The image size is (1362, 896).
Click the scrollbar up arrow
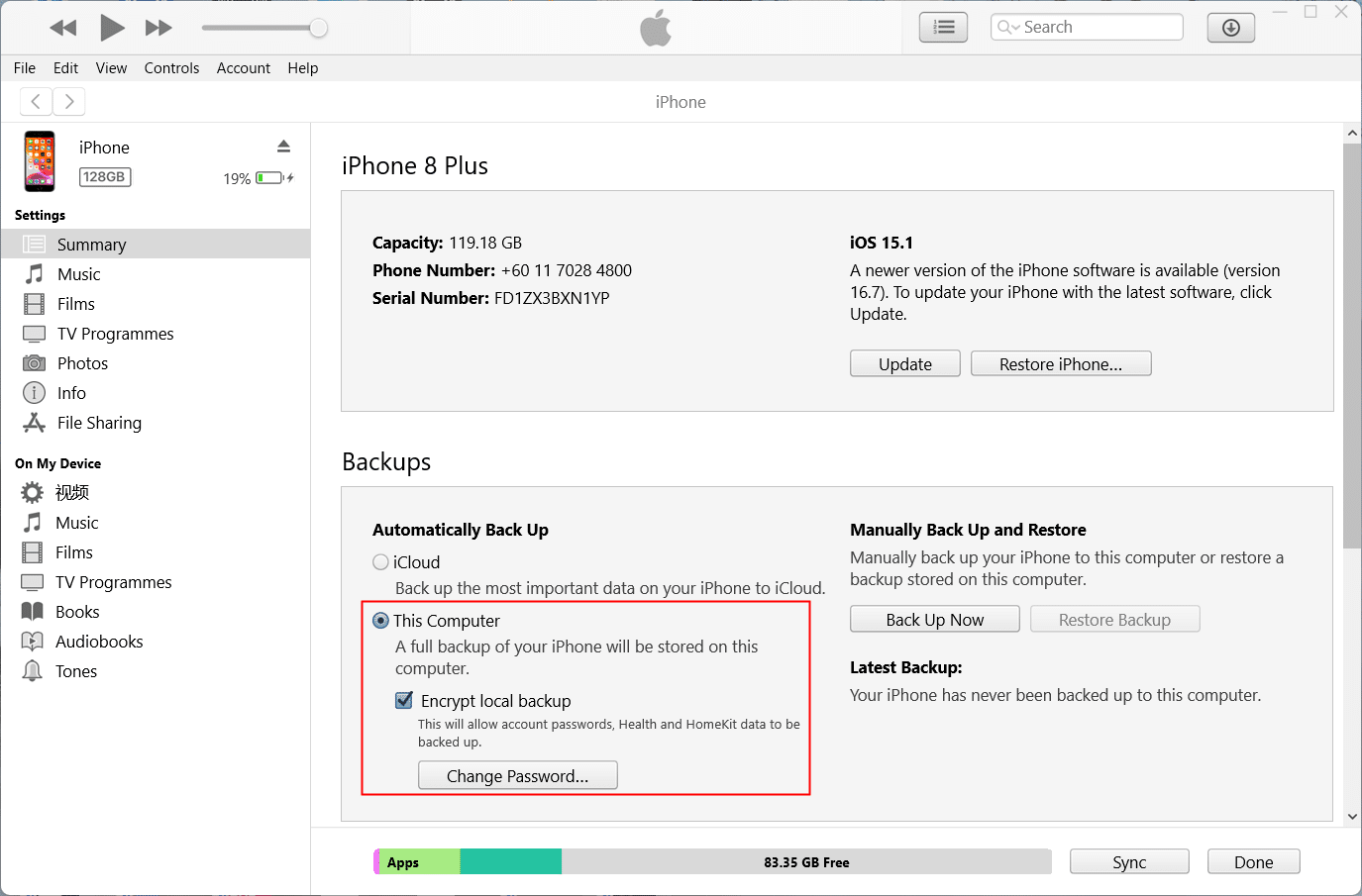[x=1352, y=133]
